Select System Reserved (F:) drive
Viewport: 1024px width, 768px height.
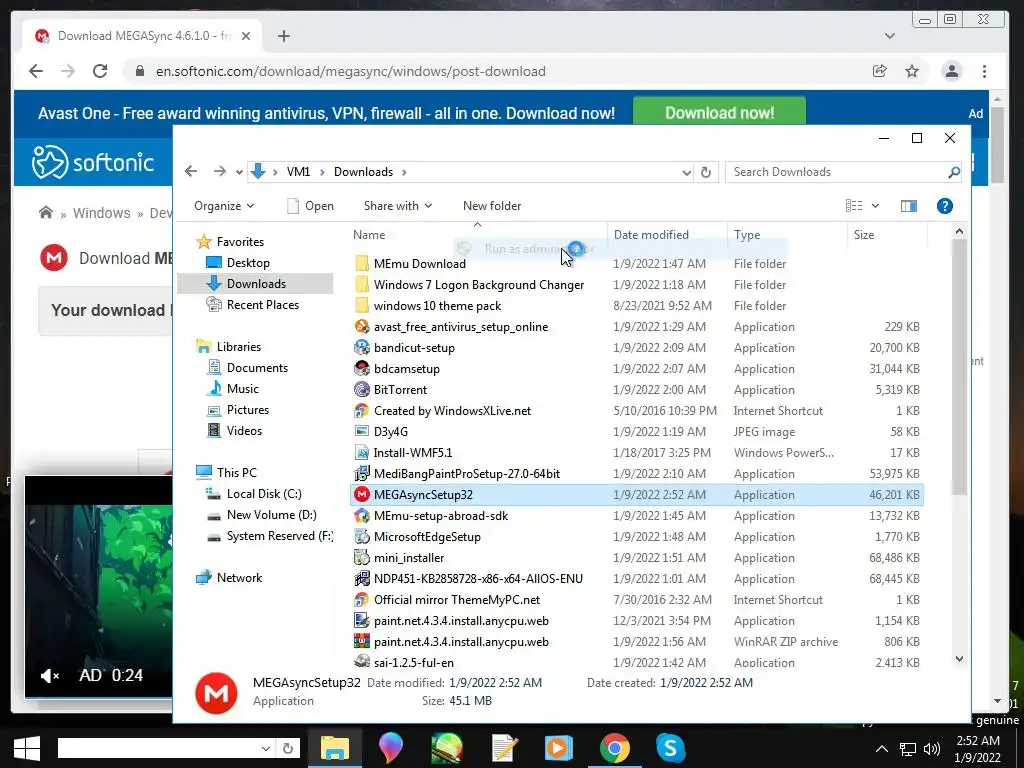tap(280, 536)
